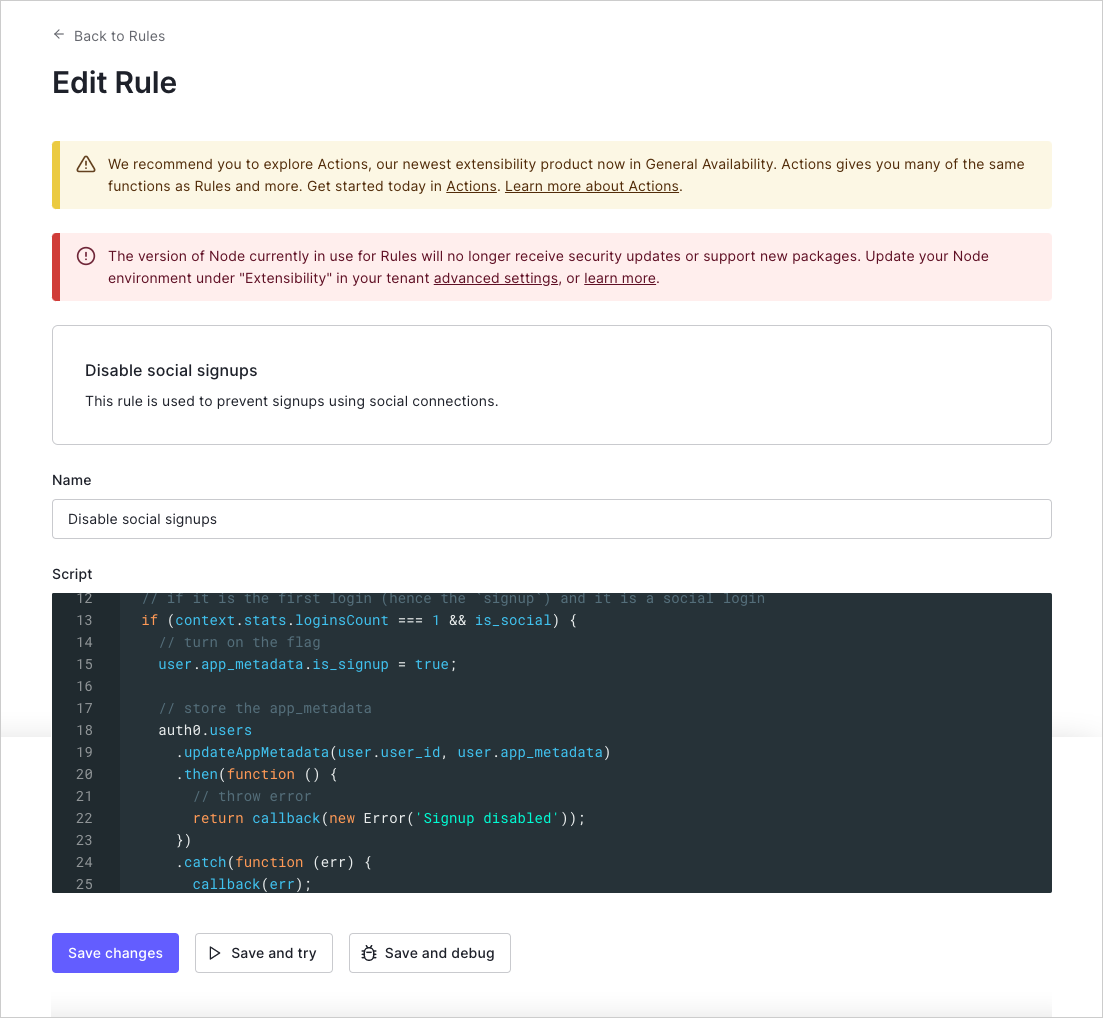The image size is (1103, 1018).
Task: Click the warning triangle in the yellow banner
Action: point(86,163)
